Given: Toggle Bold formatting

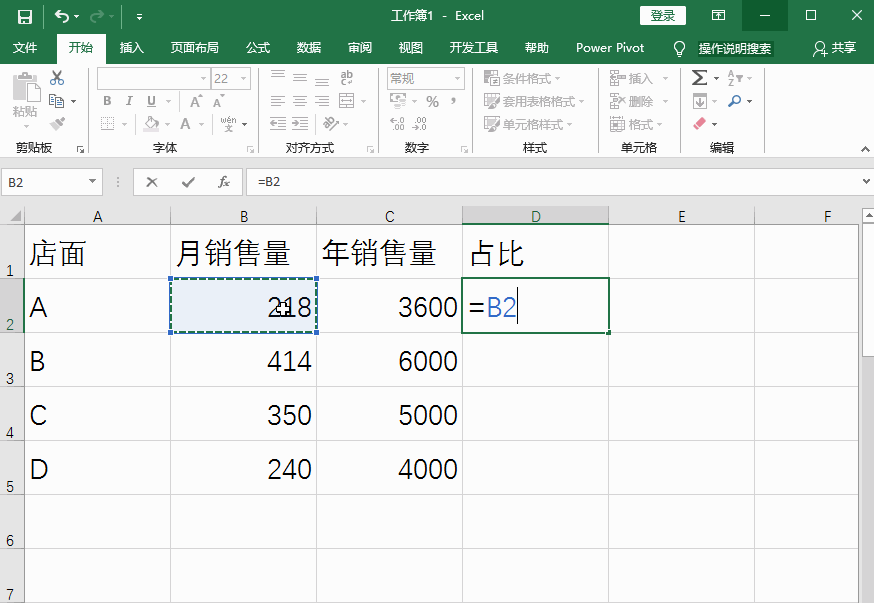Looking at the screenshot, I should point(107,101).
